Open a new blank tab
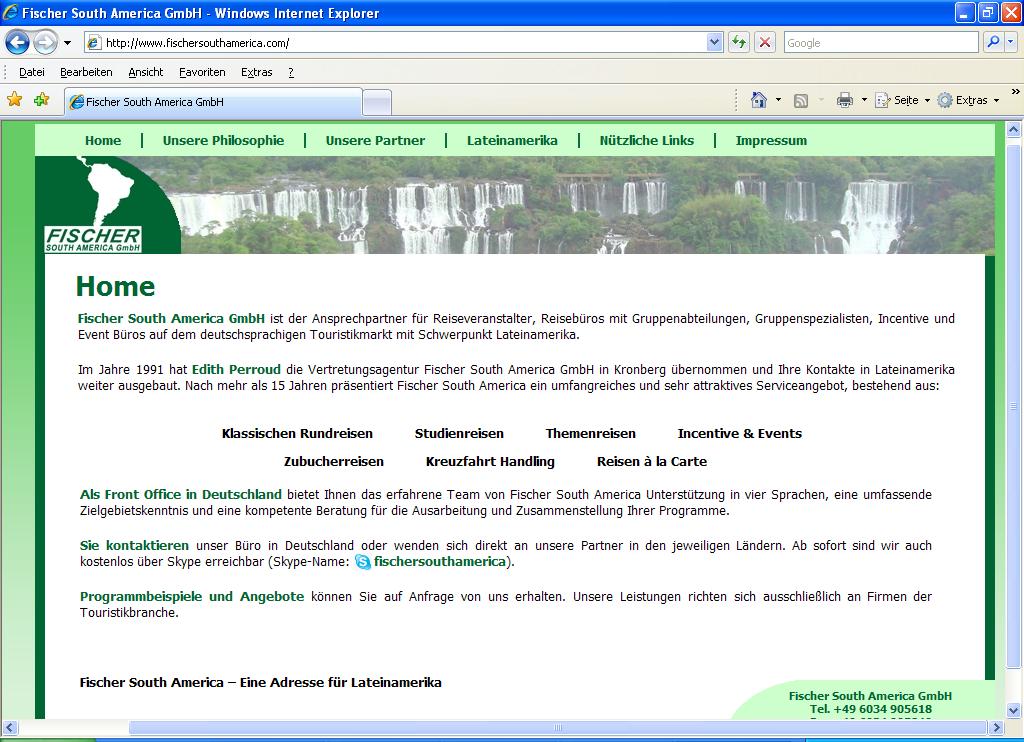 [x=377, y=103]
